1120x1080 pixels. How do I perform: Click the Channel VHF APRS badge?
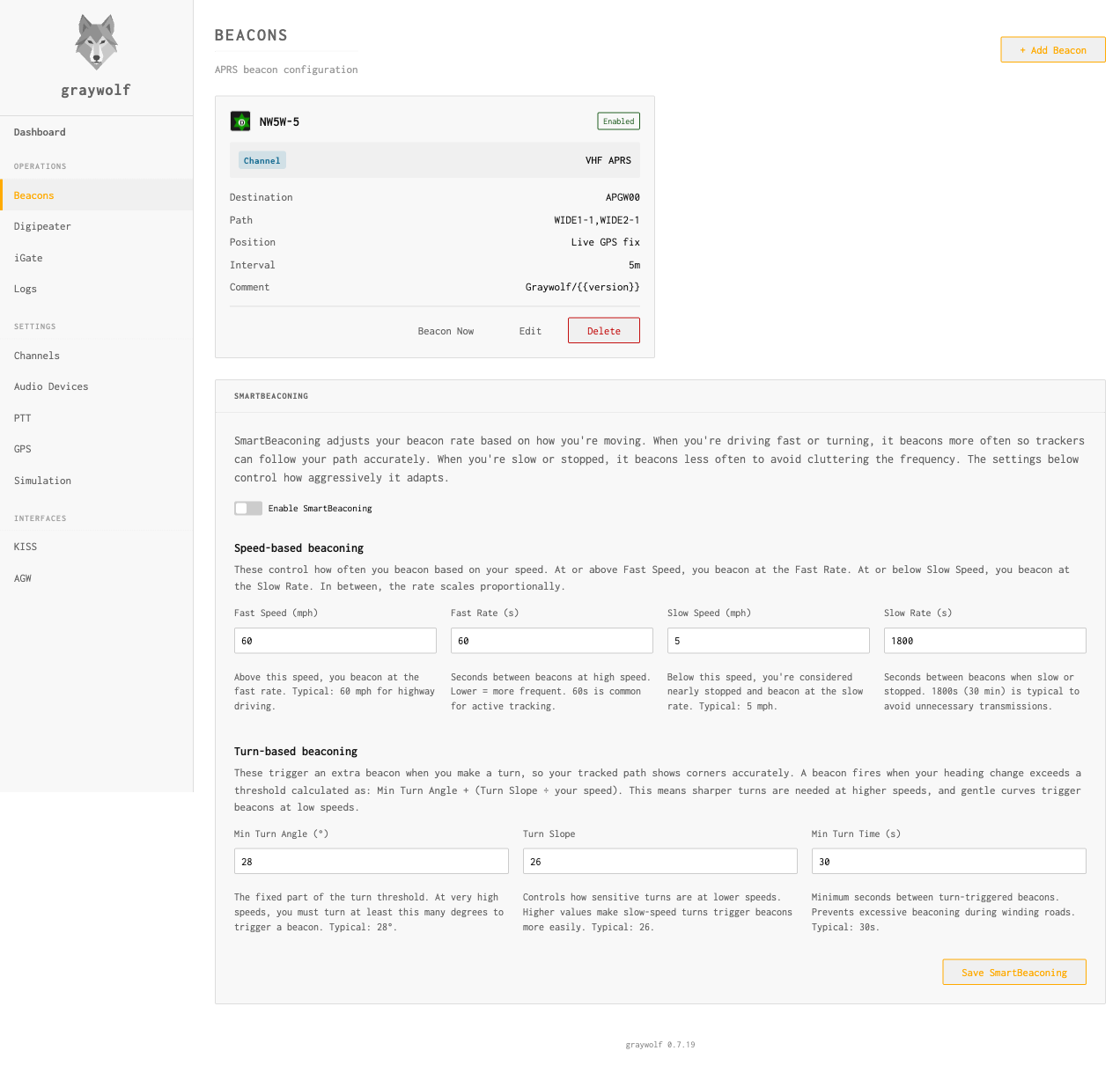pyautogui.click(x=262, y=160)
